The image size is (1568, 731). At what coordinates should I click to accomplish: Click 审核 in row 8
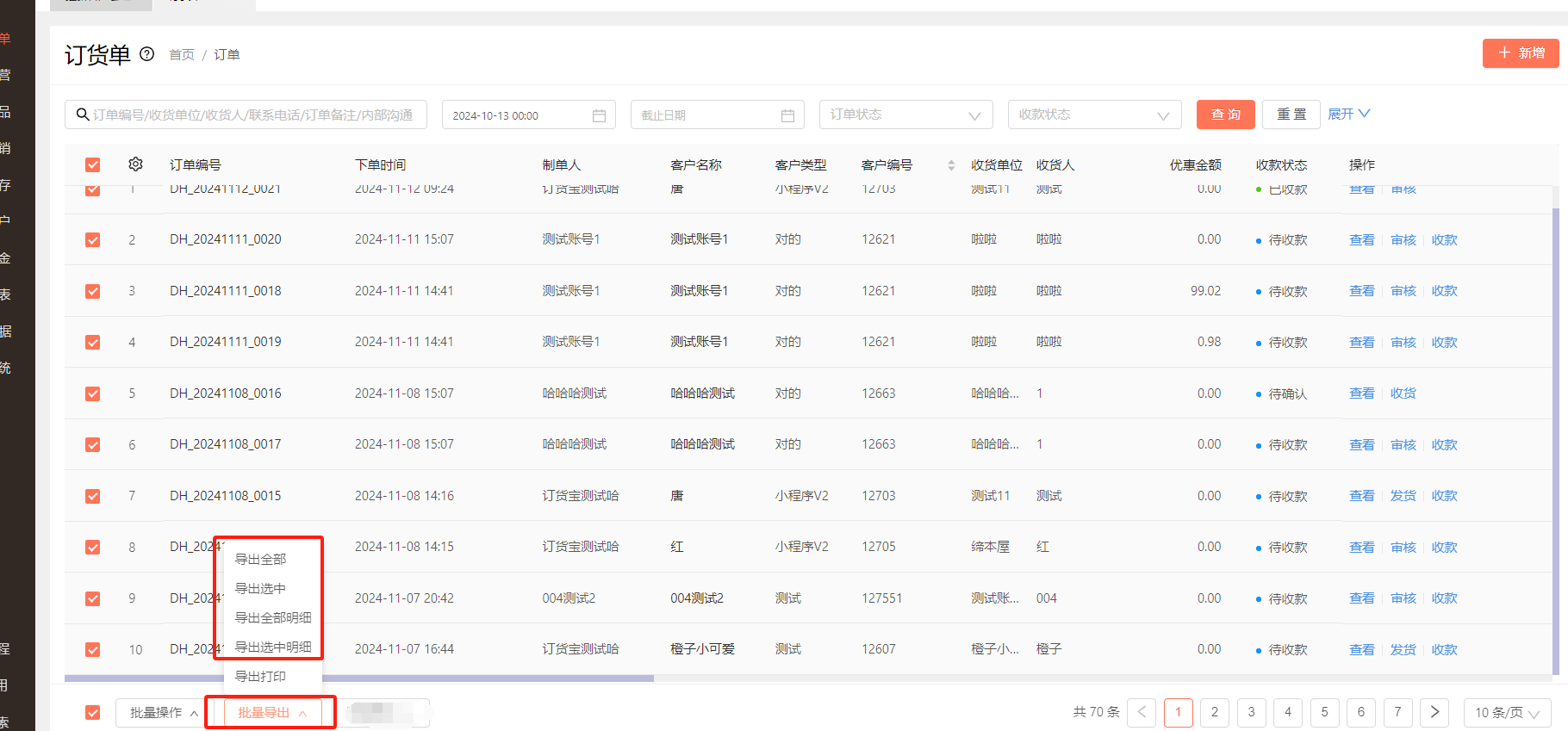[1403, 547]
